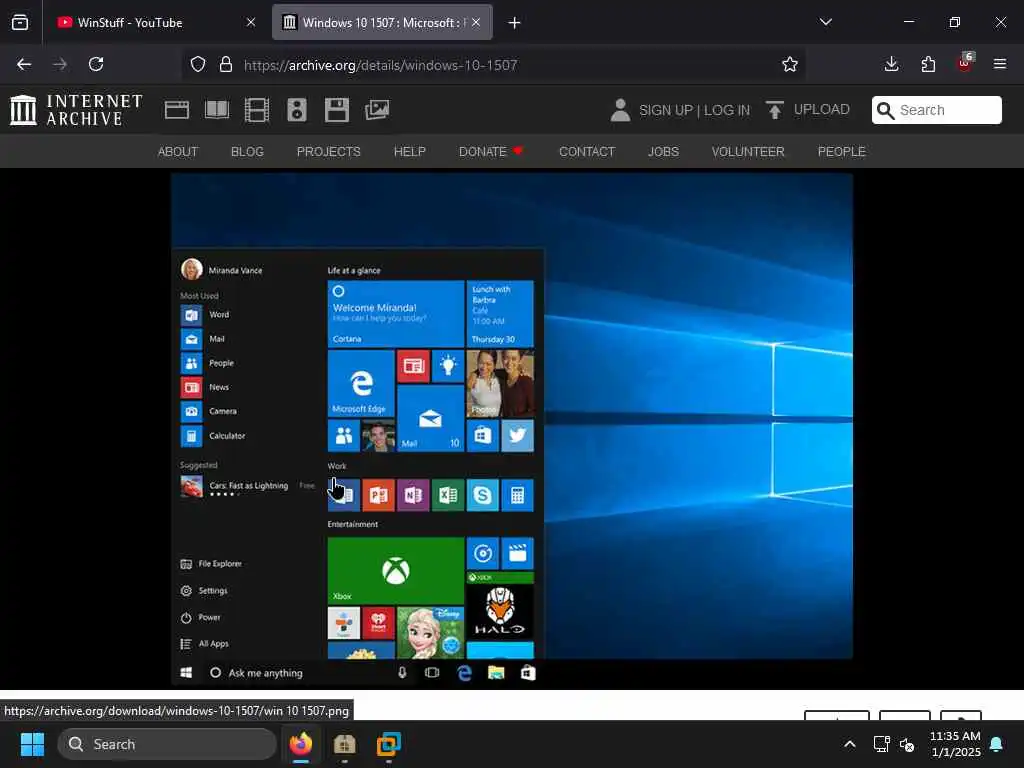Viewport: 1024px width, 768px height.
Task: Click the uBlock extension icon with badge
Action: [x=965, y=63]
